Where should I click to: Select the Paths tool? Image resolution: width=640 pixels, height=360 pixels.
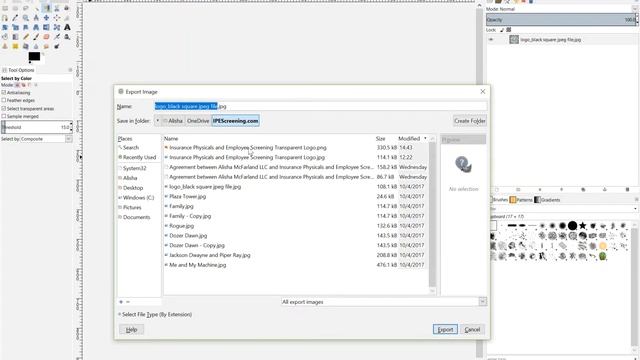(x=5, y=18)
